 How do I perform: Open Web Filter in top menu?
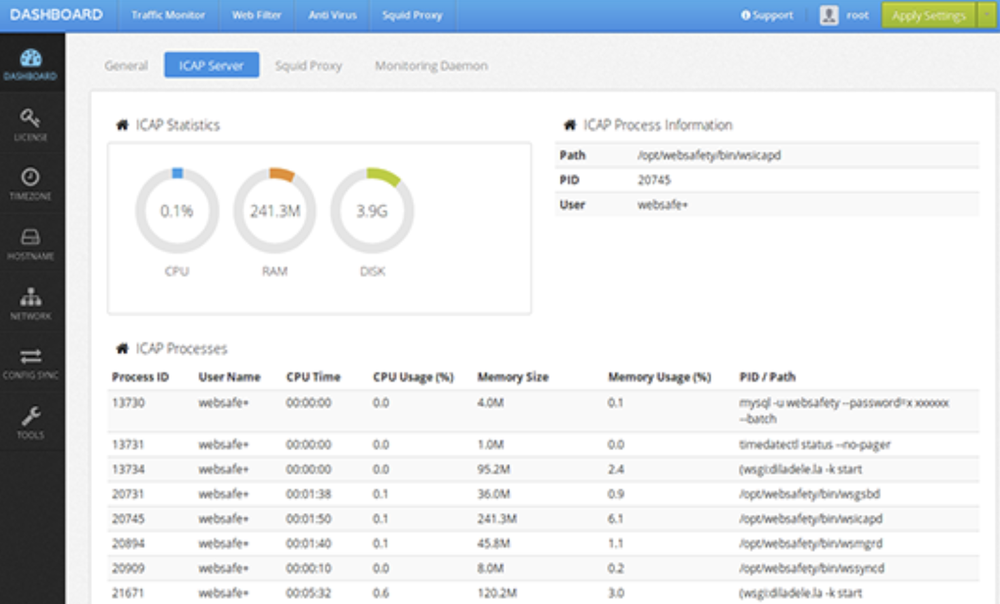(256, 15)
